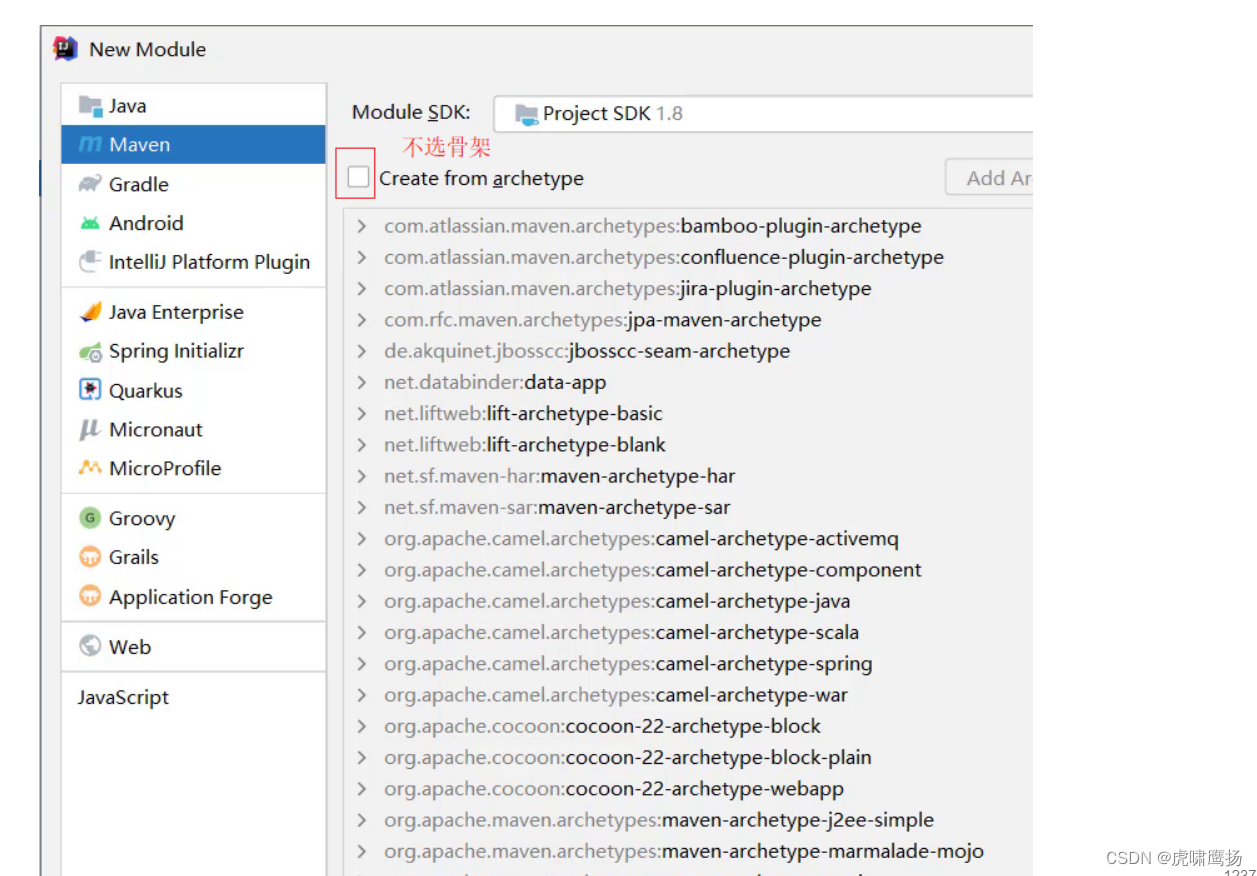Open the Module SDK dropdown
The height and width of the screenshot is (876, 1257).
[x=764, y=114]
